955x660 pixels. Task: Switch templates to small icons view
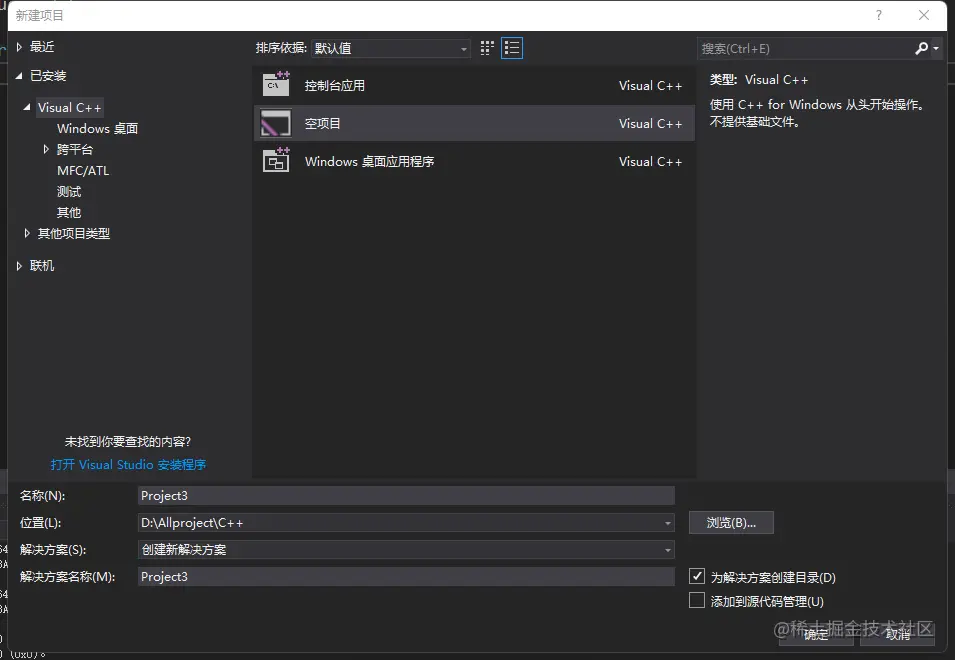(x=487, y=47)
